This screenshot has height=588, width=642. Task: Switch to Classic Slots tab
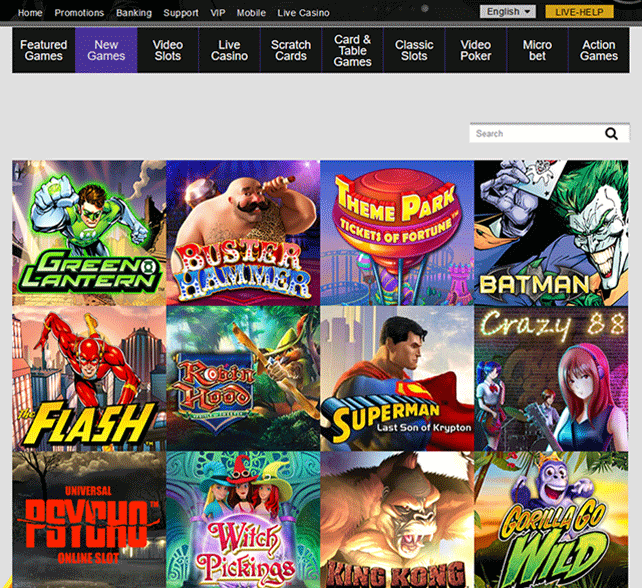coord(414,50)
